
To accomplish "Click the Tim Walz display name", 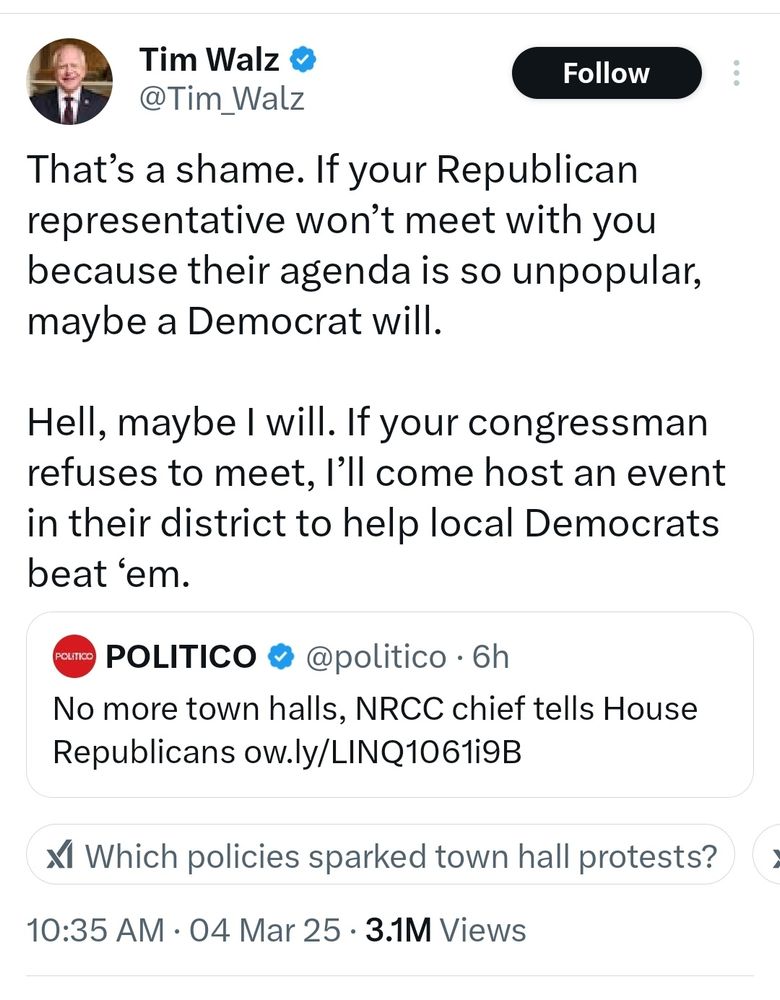I will (209, 60).
